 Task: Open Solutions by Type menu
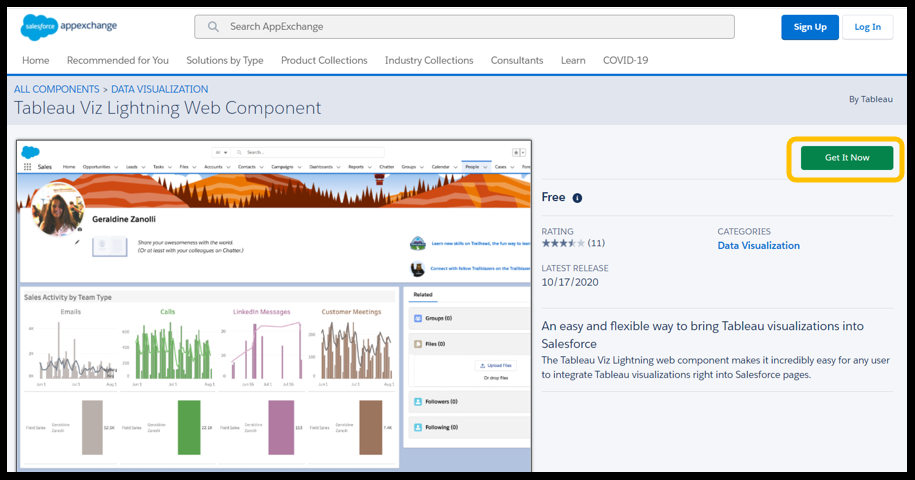(225, 60)
